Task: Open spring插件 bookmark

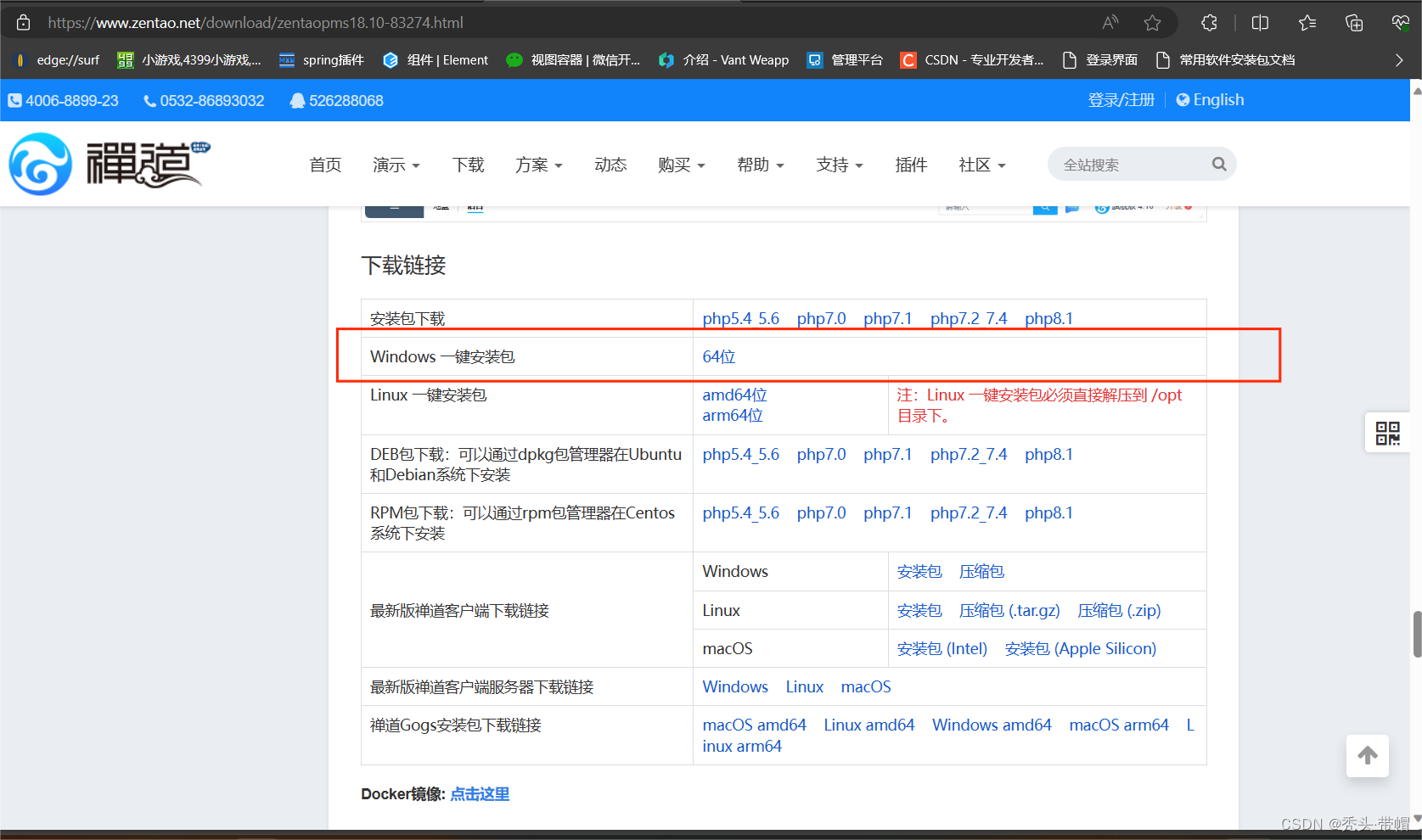Action: [x=322, y=60]
